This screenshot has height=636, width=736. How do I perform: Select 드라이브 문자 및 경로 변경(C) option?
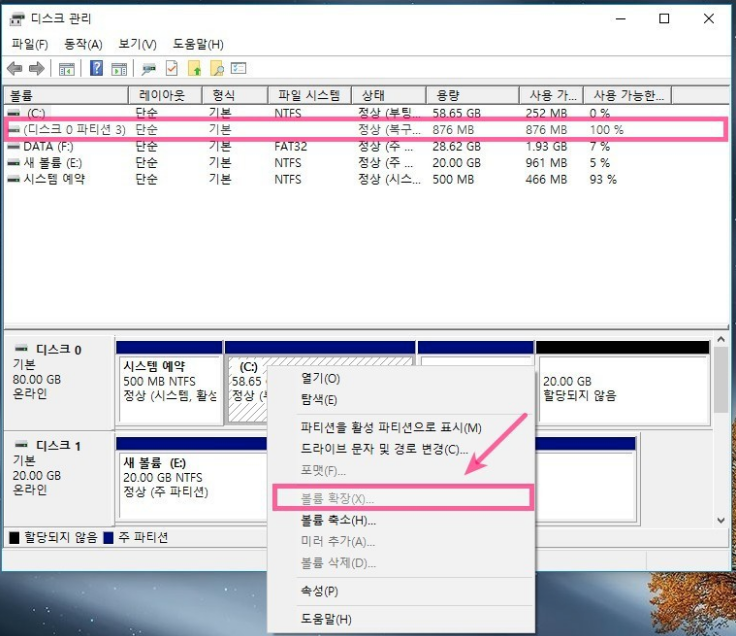(x=384, y=449)
